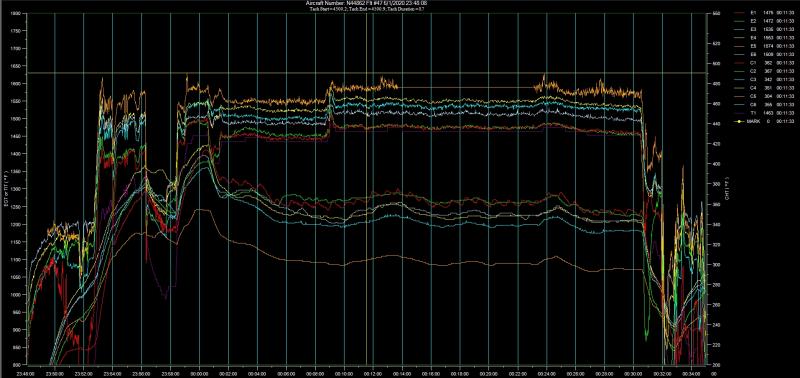Click the 800 value on left axis
Image resolution: width=800 pixels, height=378 pixels.
tap(16, 365)
